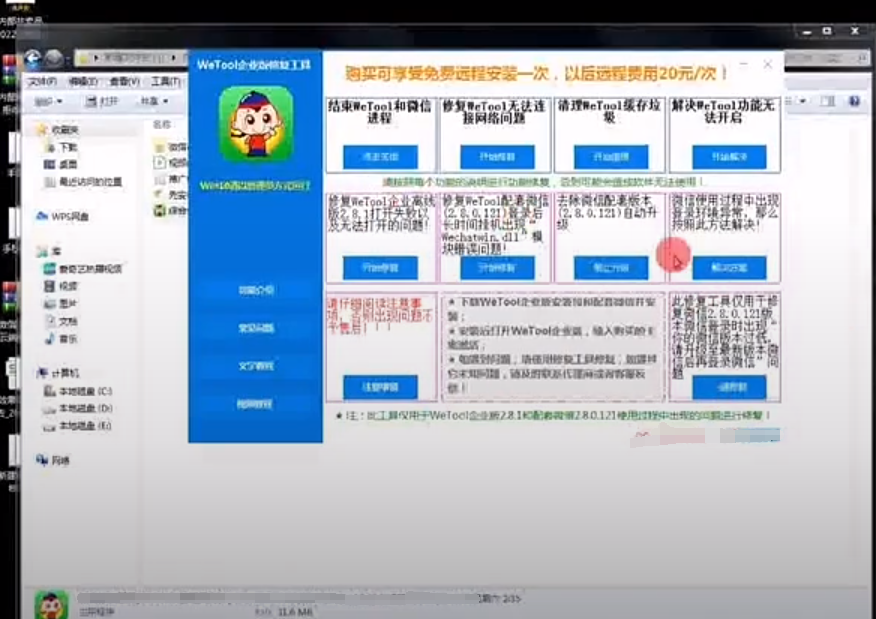Open the fourth blue sidebar item 视频教程
This screenshot has height=619, width=876.
(x=256, y=403)
